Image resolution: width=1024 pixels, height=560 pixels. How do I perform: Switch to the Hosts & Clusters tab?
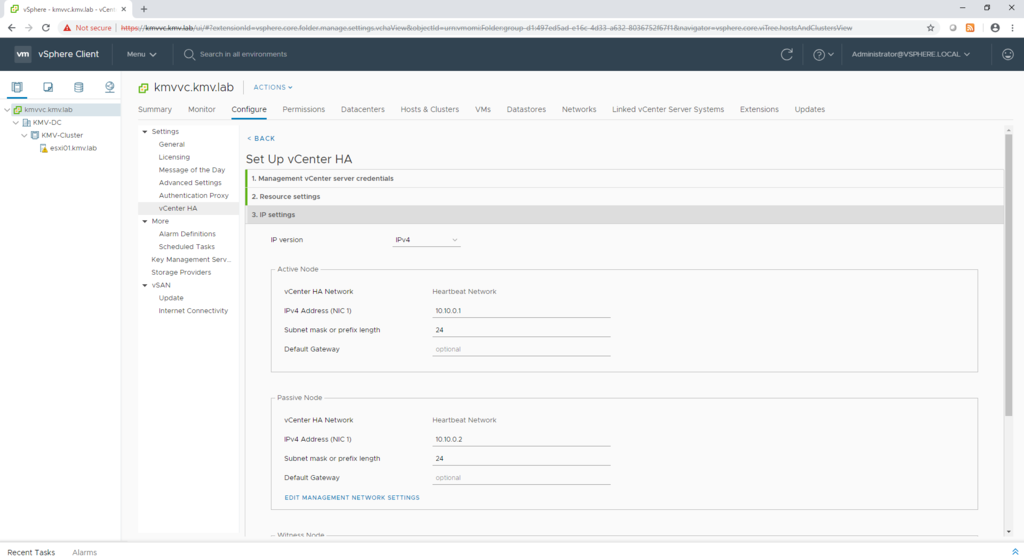tap(430, 110)
